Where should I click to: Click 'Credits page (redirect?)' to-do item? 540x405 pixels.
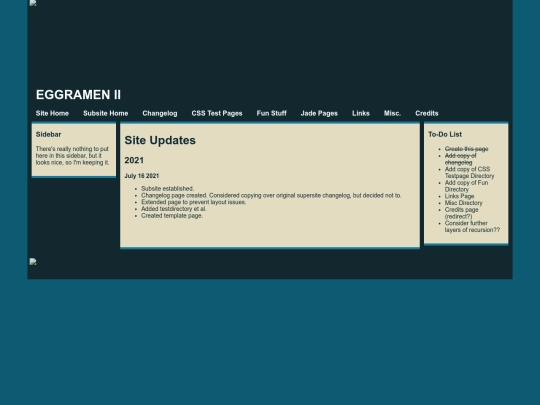(461, 213)
